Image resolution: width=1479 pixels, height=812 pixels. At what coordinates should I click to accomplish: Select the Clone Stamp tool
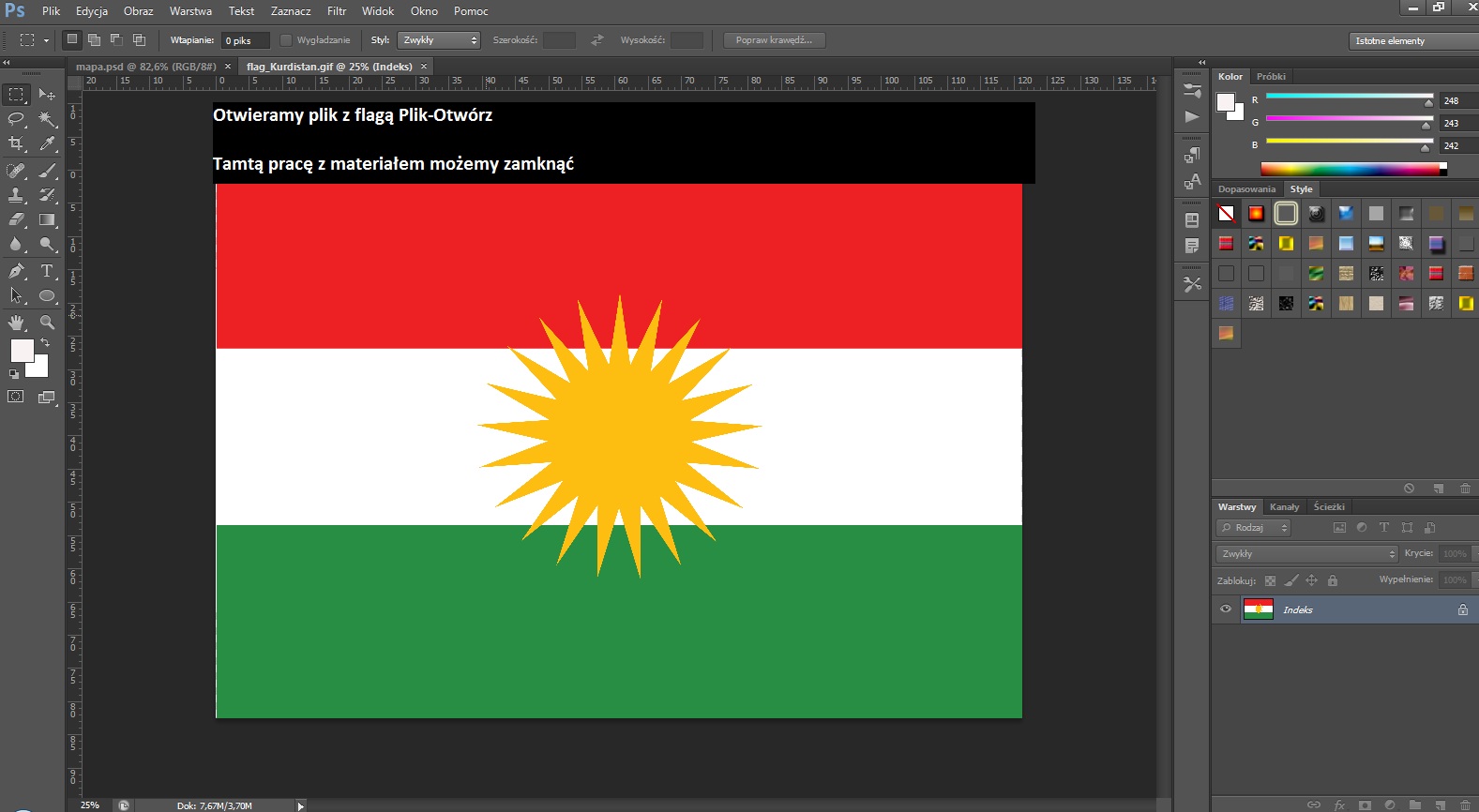17,195
